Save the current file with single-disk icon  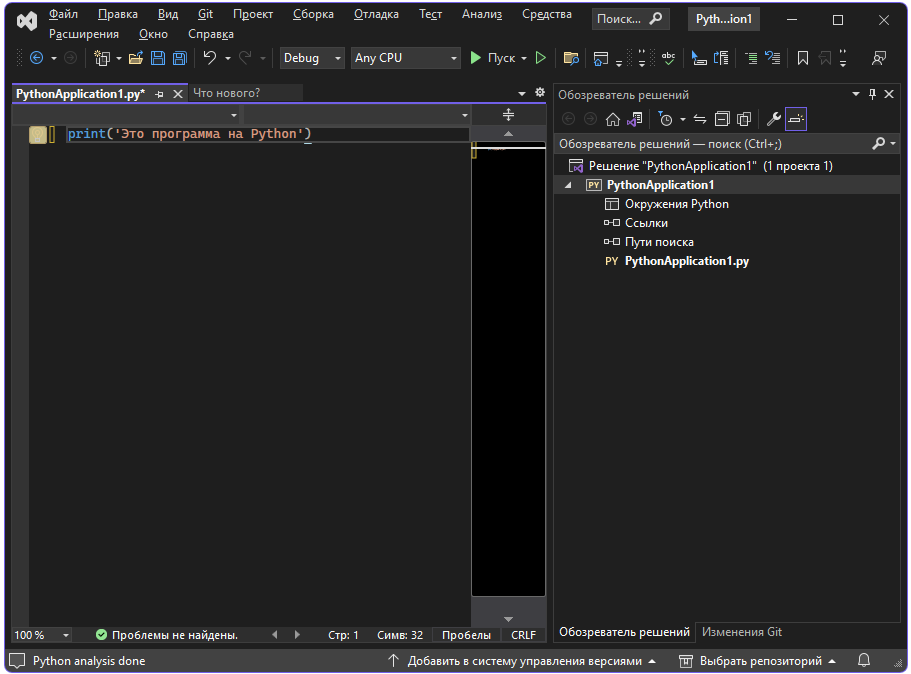tap(157, 58)
